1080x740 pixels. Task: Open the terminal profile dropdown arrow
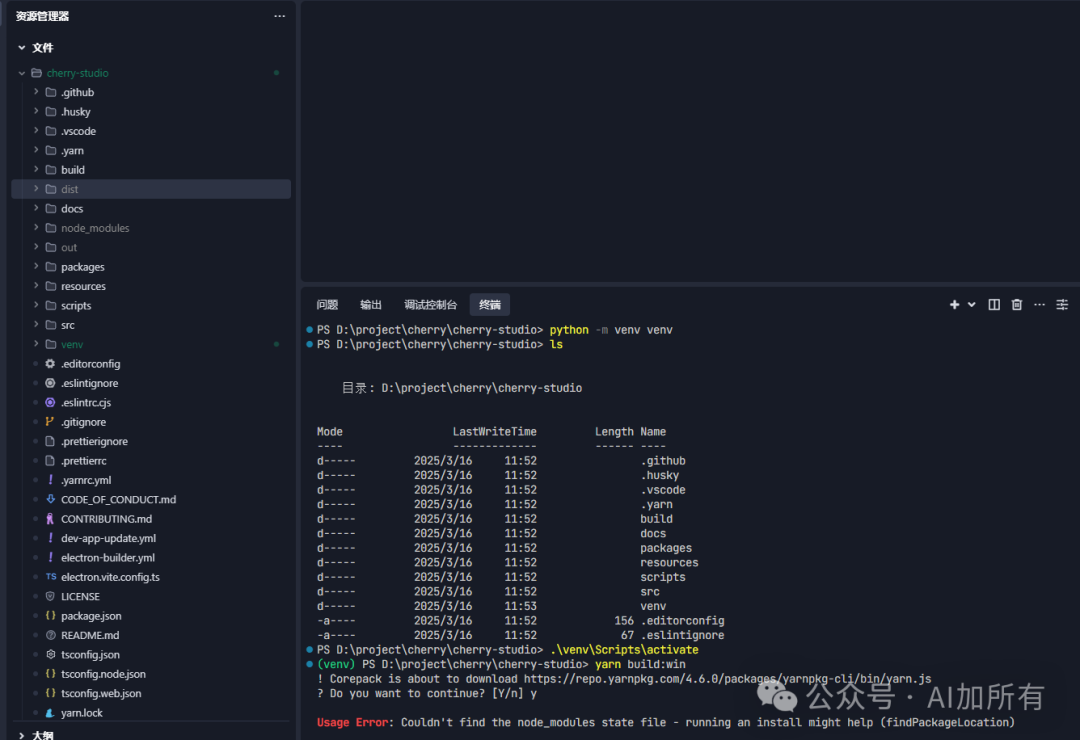point(971,305)
